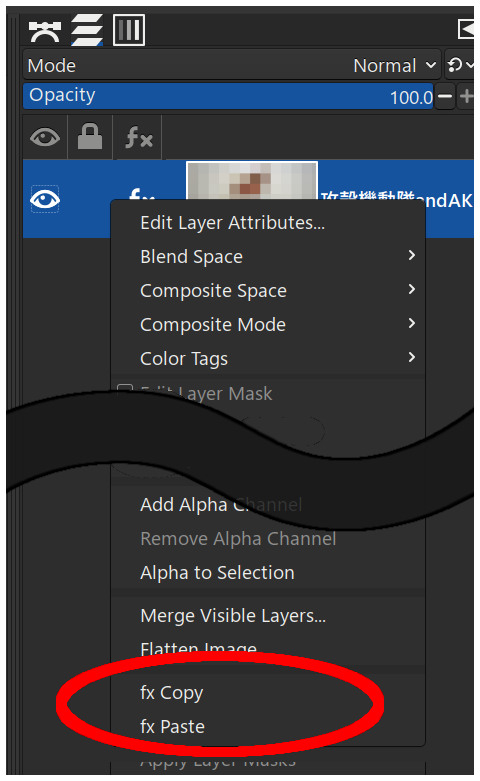The height and width of the screenshot is (781, 480).
Task: Click the eye visibility column header
Action: pyautogui.click(x=45, y=137)
